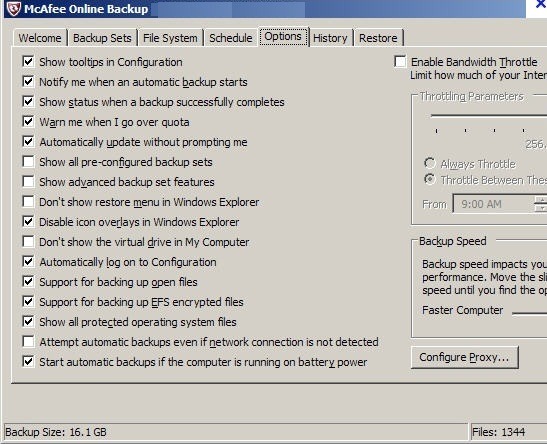Click the throttling bandwidth slider track

[488, 115]
